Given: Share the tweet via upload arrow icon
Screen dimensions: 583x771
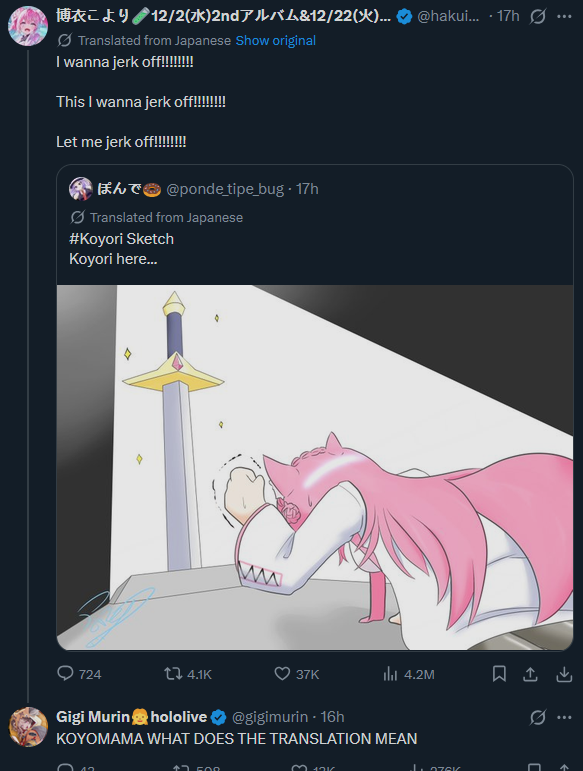Looking at the screenshot, I should click(530, 674).
